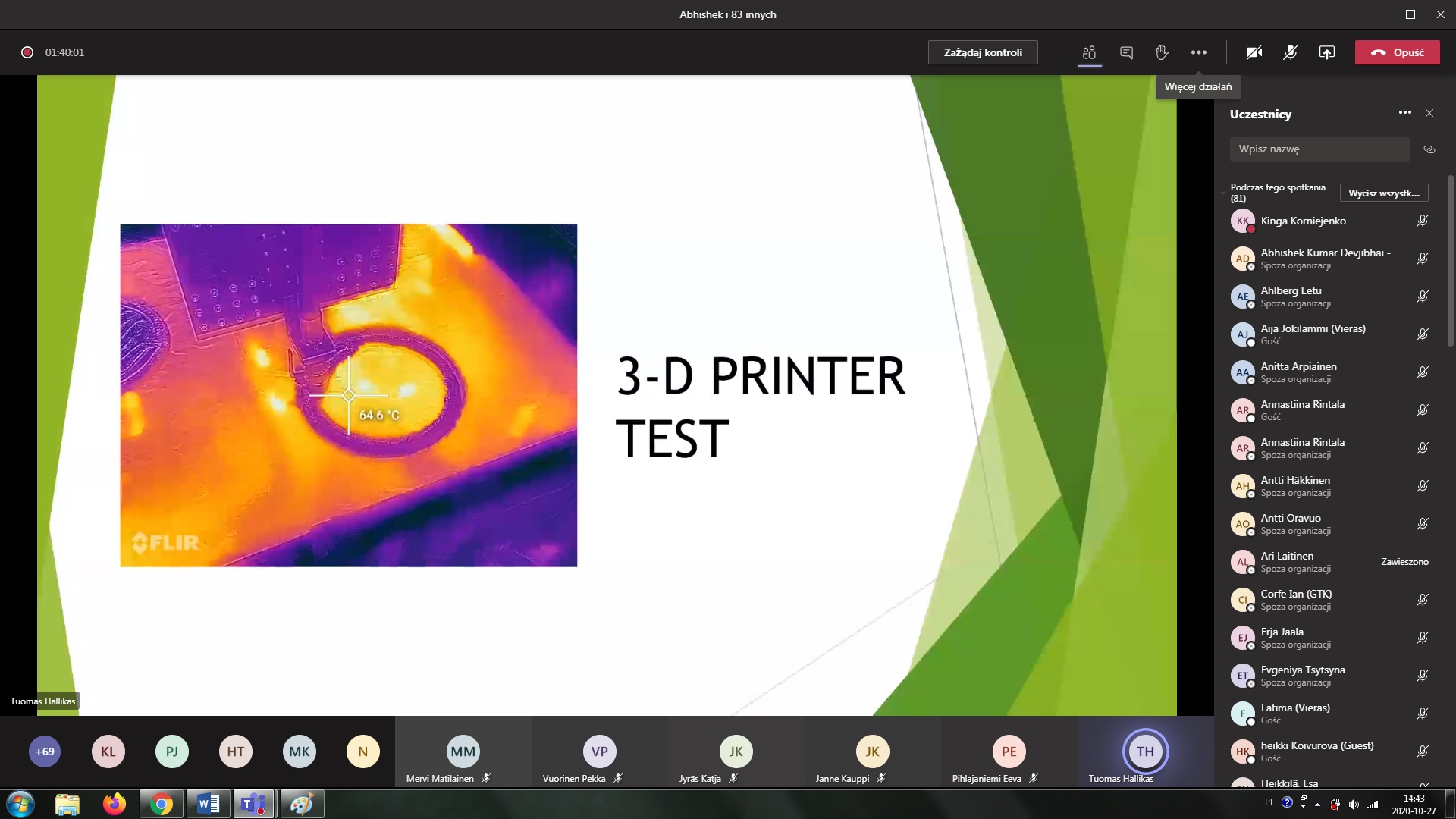
Task: Select the +69 overflow participants avatar
Action: tap(45, 752)
